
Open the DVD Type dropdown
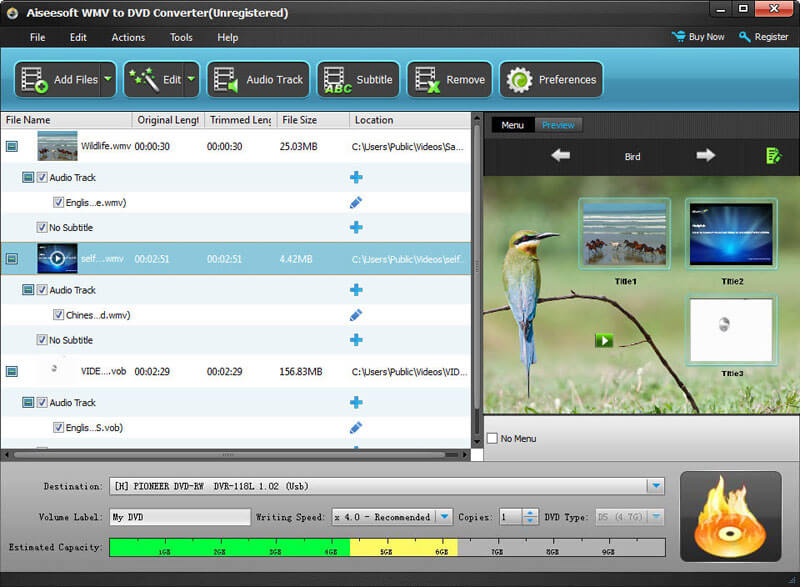coord(656,517)
